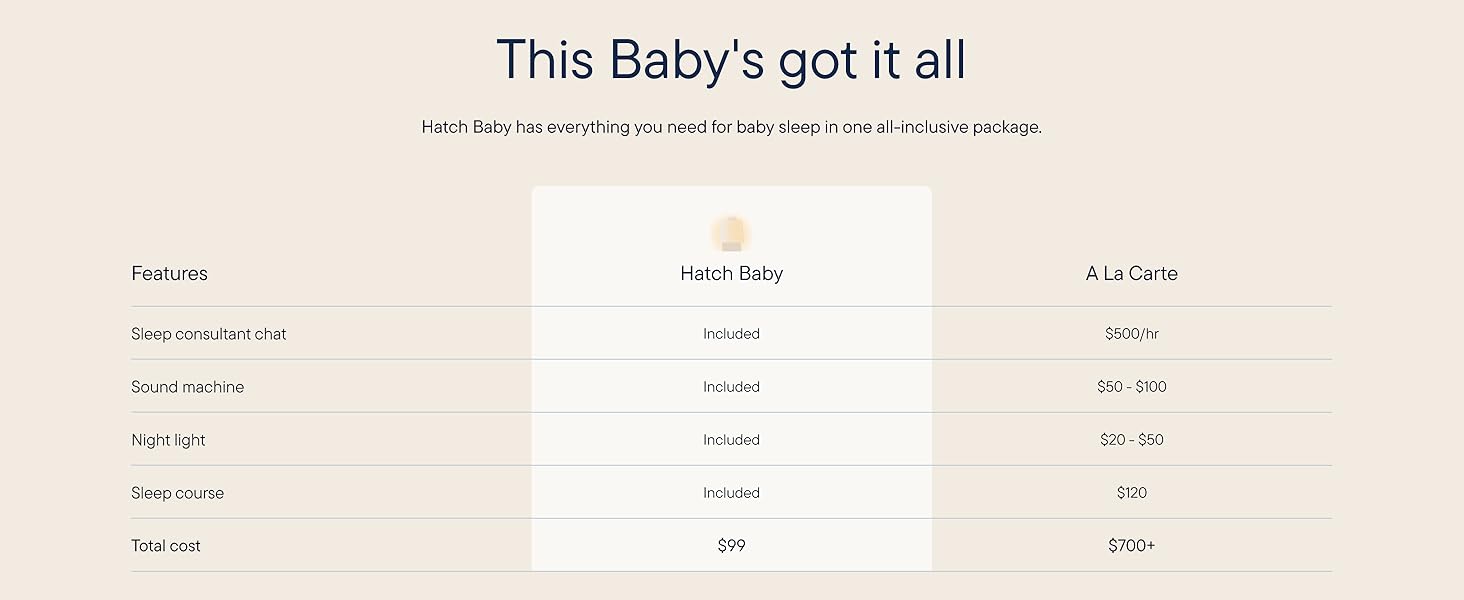Screen dimensions: 1464x600
Task: Click Included in the Sleep consultant chat row
Action: 731,334
